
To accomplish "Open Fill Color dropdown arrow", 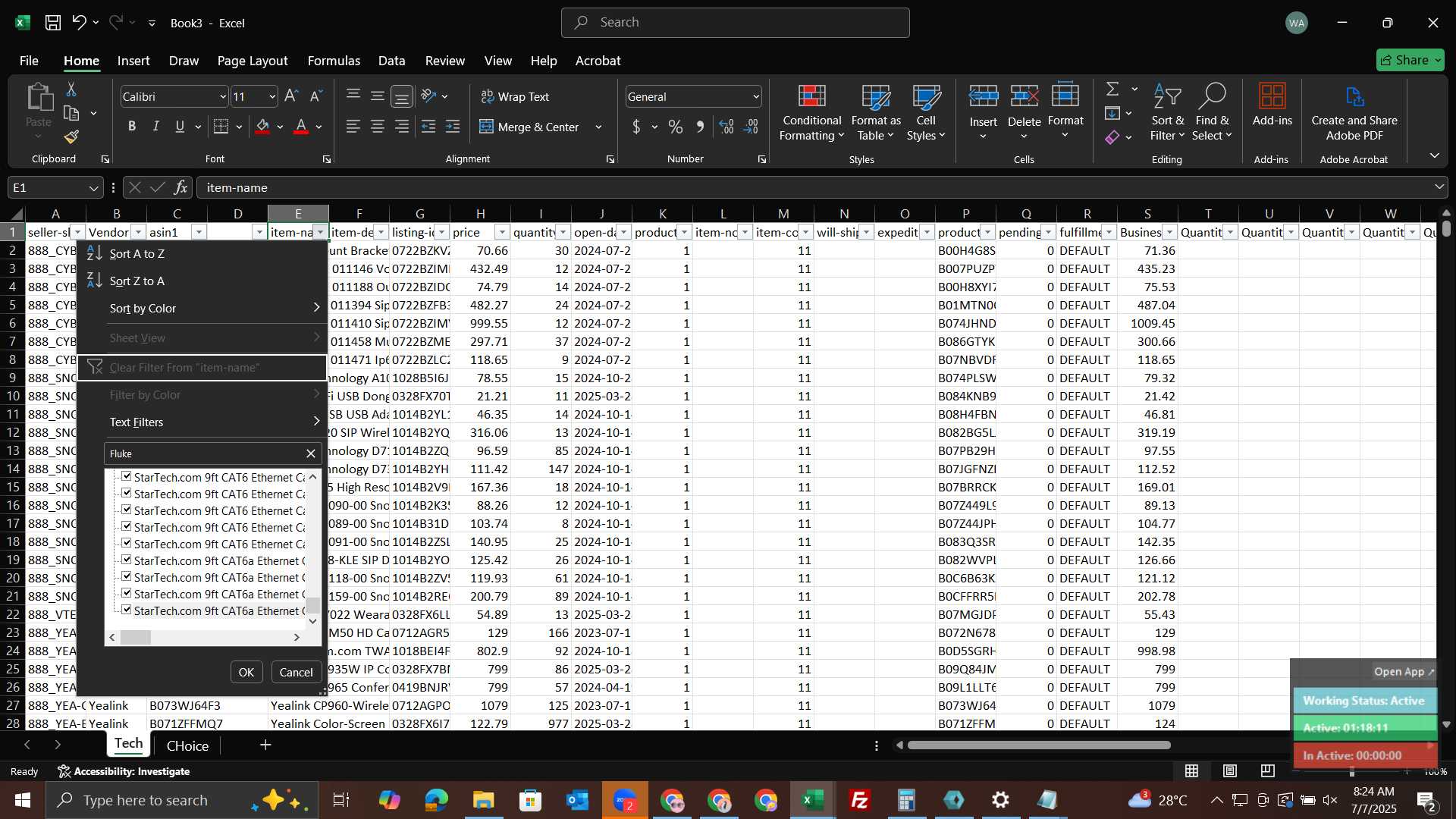I will click(x=280, y=127).
